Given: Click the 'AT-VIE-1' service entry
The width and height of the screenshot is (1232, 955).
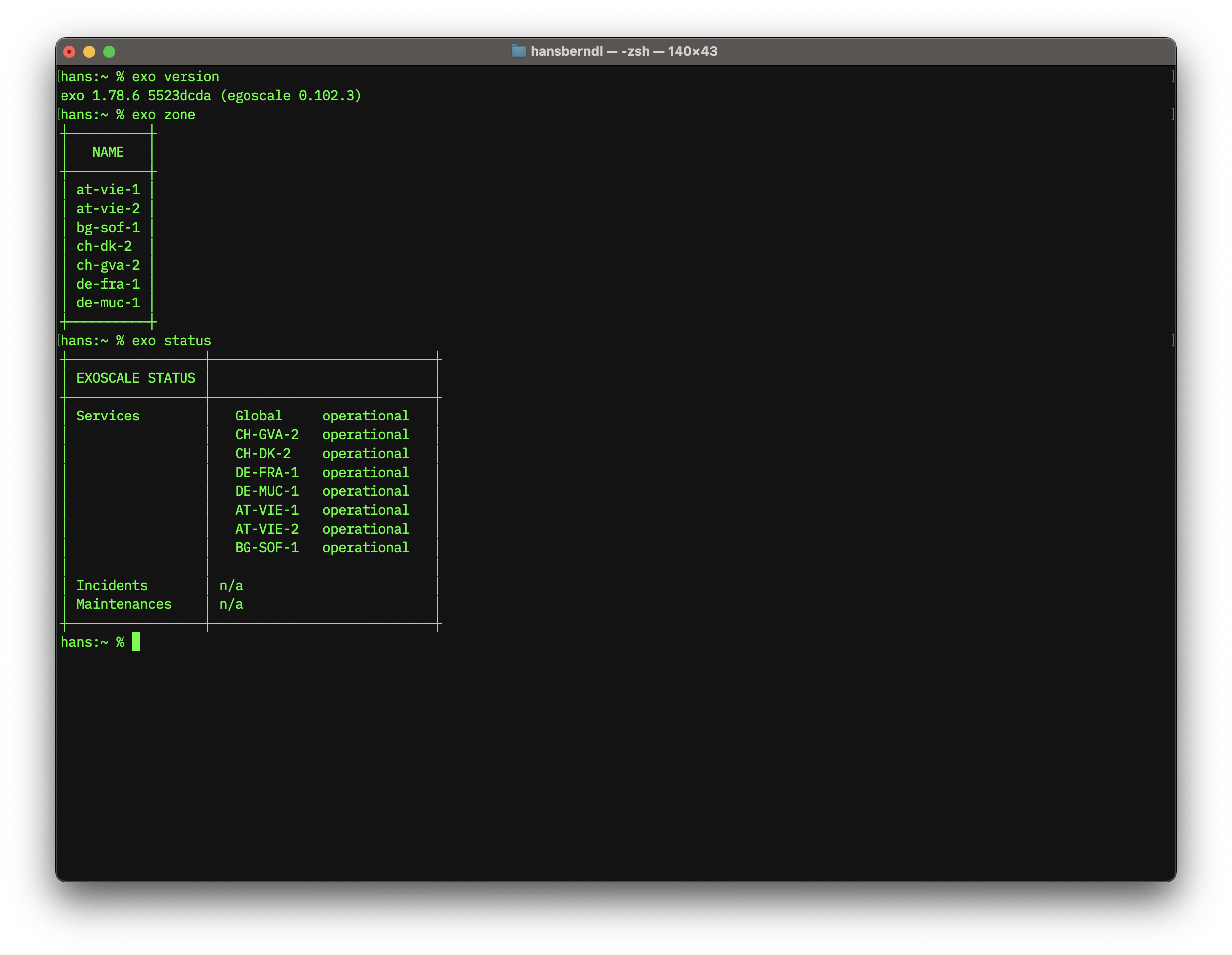Looking at the screenshot, I should pos(267,510).
